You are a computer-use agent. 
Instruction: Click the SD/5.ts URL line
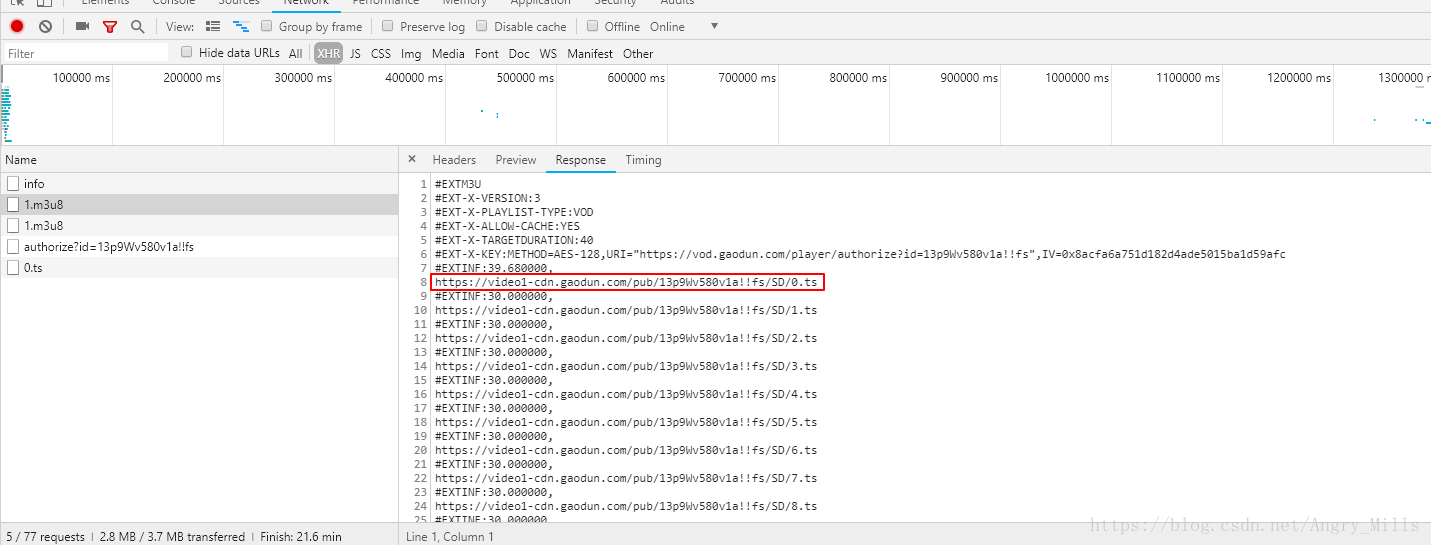pos(626,423)
